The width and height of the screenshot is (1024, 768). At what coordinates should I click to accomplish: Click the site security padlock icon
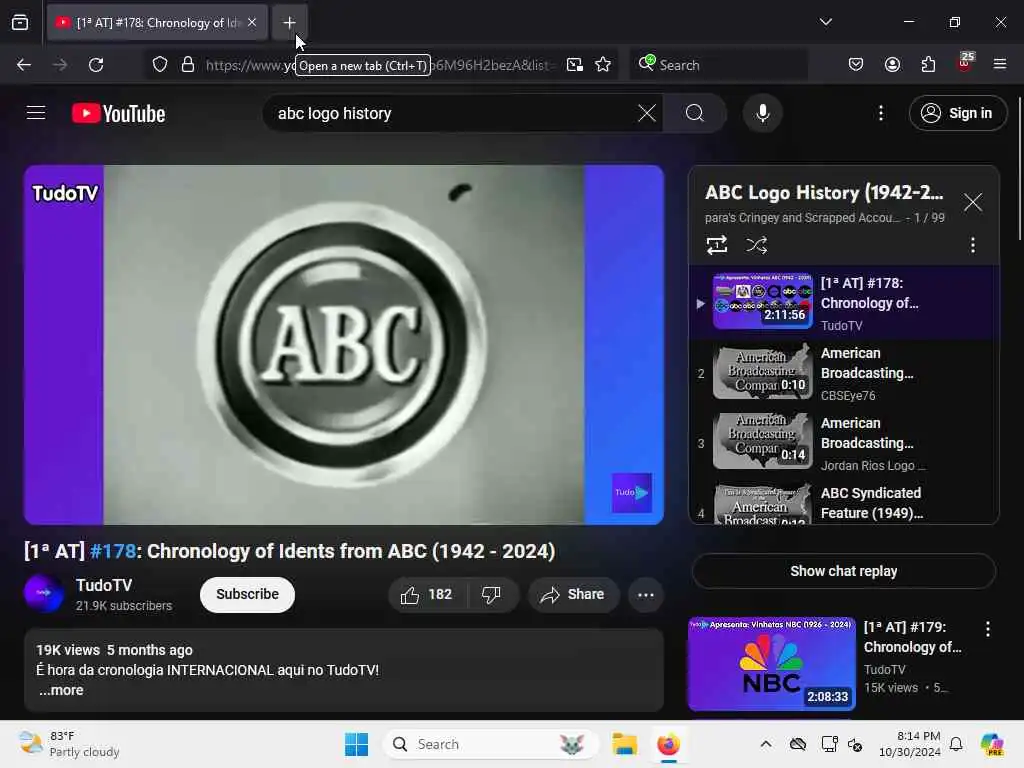tap(188, 65)
